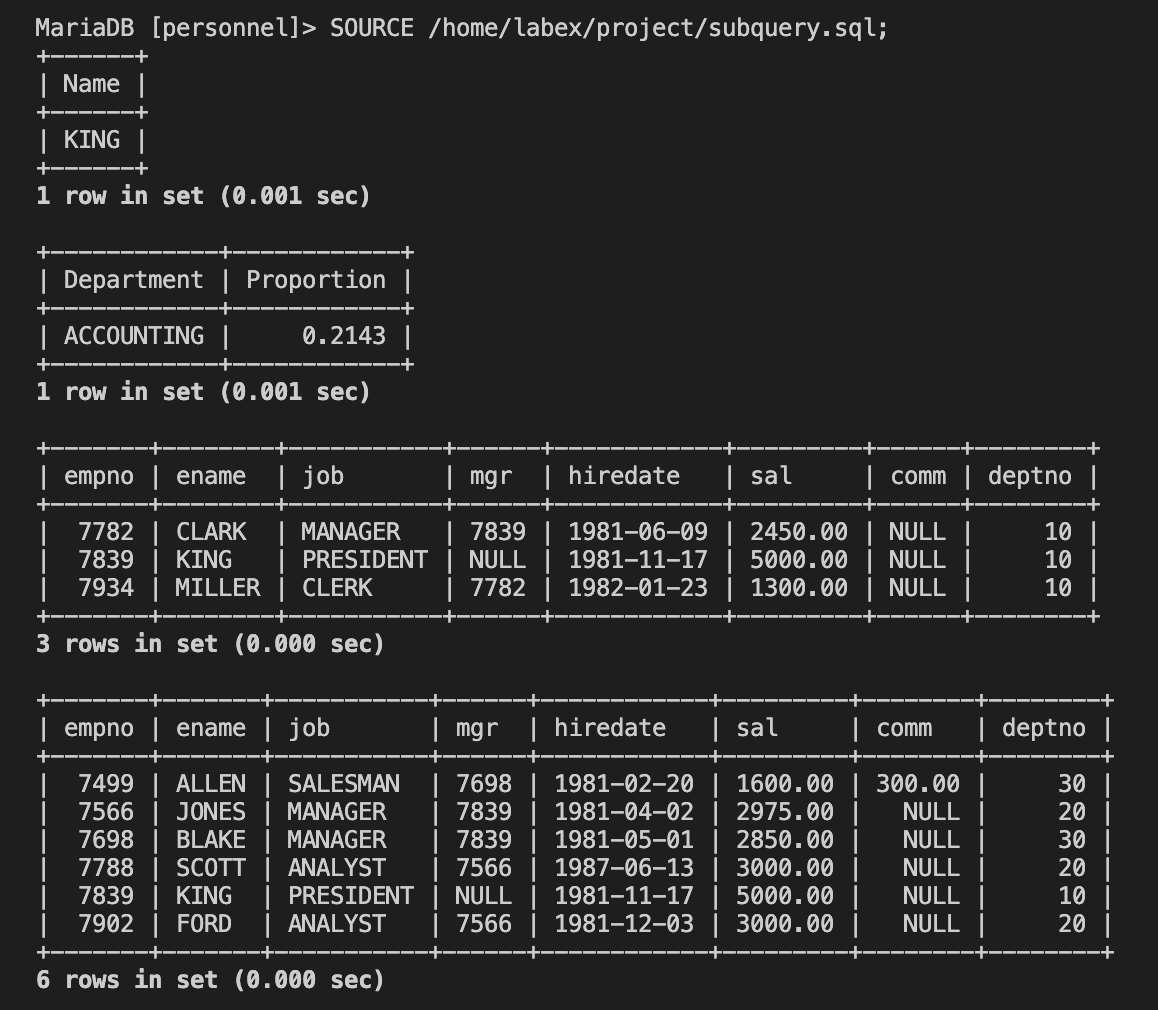Viewport: 1158px width, 1010px height.
Task: Select empno 7499
Action: (x=106, y=784)
